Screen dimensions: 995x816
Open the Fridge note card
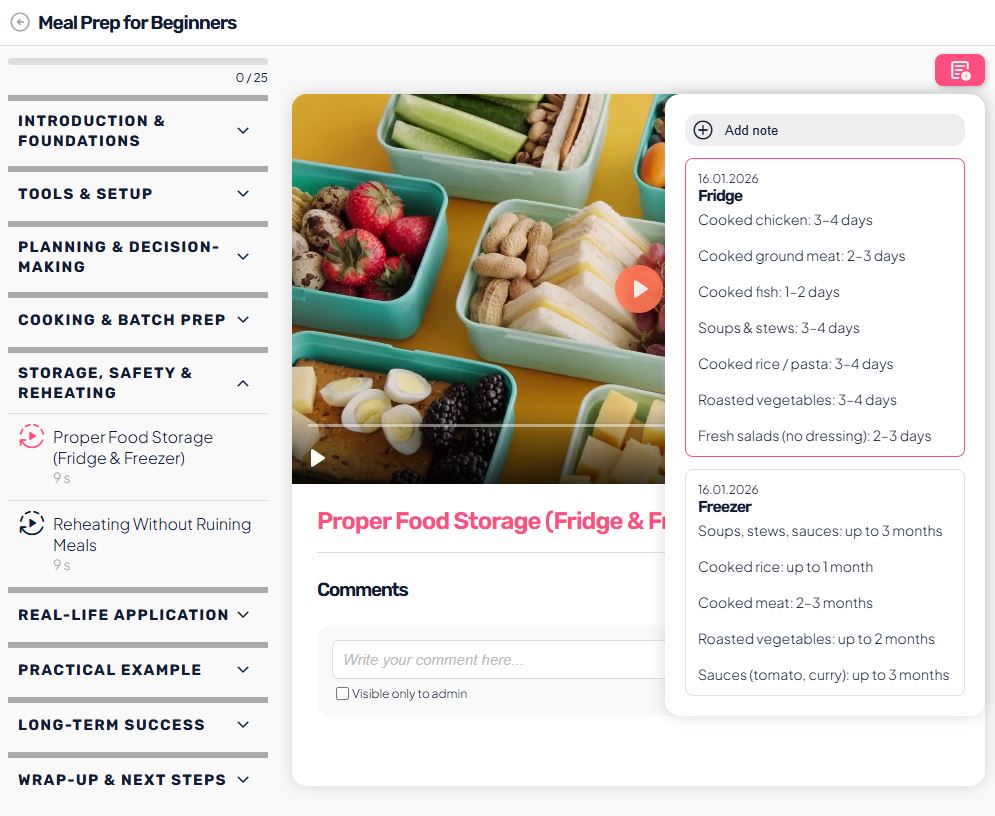tap(824, 307)
